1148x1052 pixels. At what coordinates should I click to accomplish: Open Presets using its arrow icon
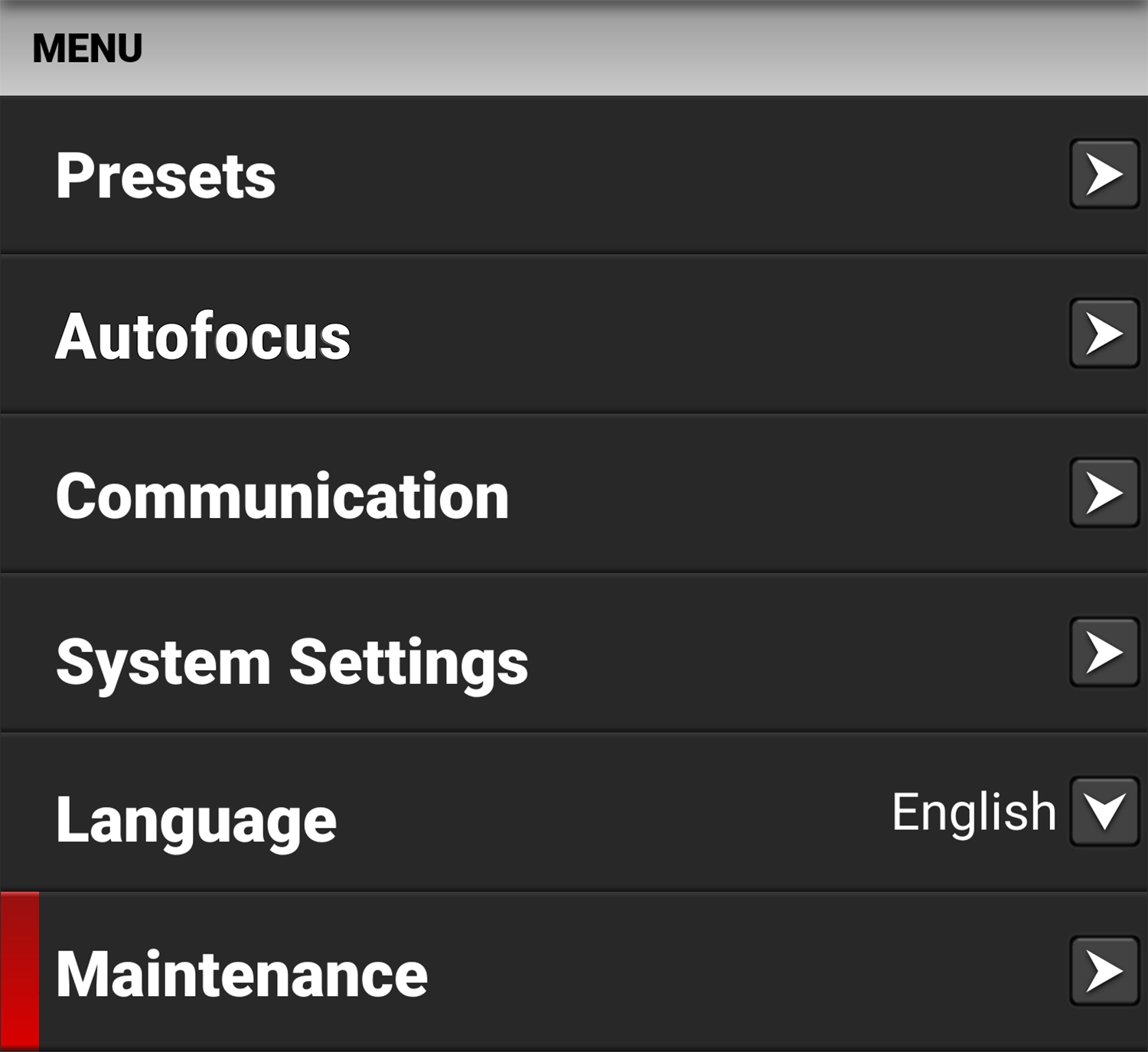pyautogui.click(x=1104, y=174)
